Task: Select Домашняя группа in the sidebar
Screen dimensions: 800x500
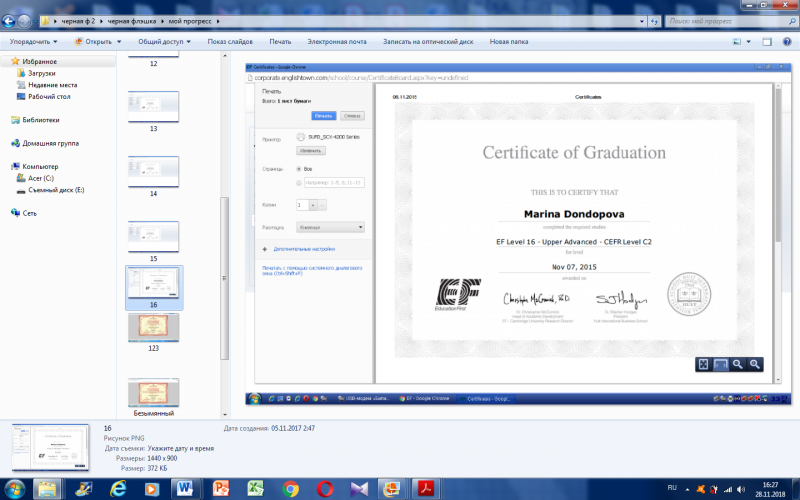Action: pyautogui.click(x=51, y=144)
